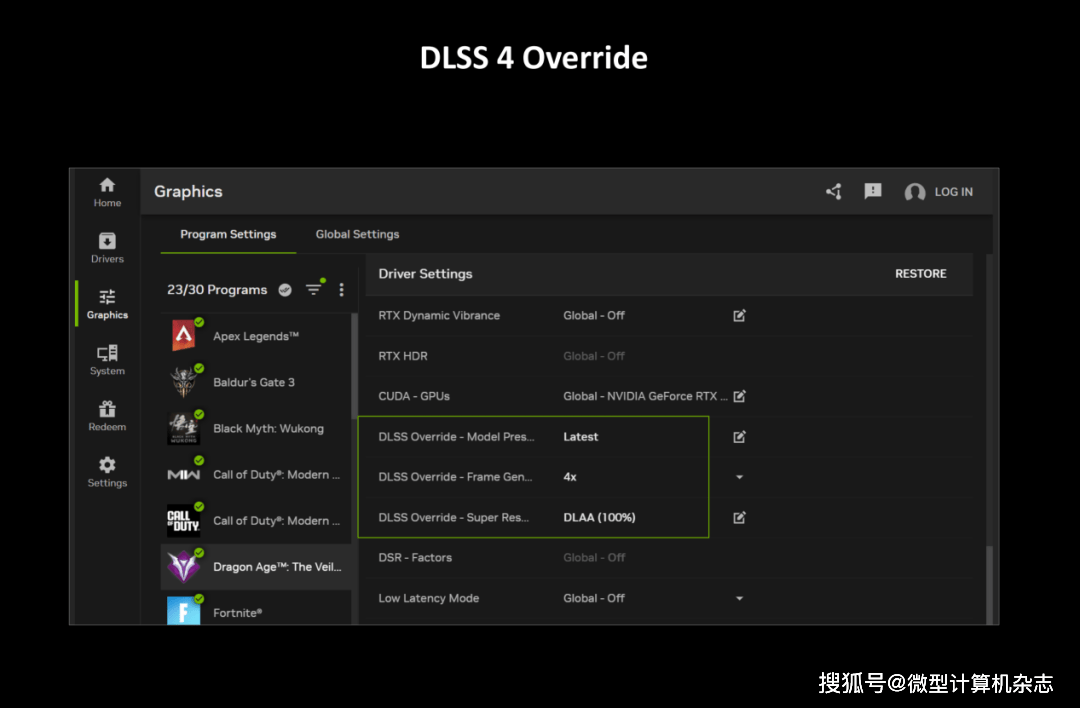Click the CUDA - GPUs label
This screenshot has width=1080, height=708.
414,396
